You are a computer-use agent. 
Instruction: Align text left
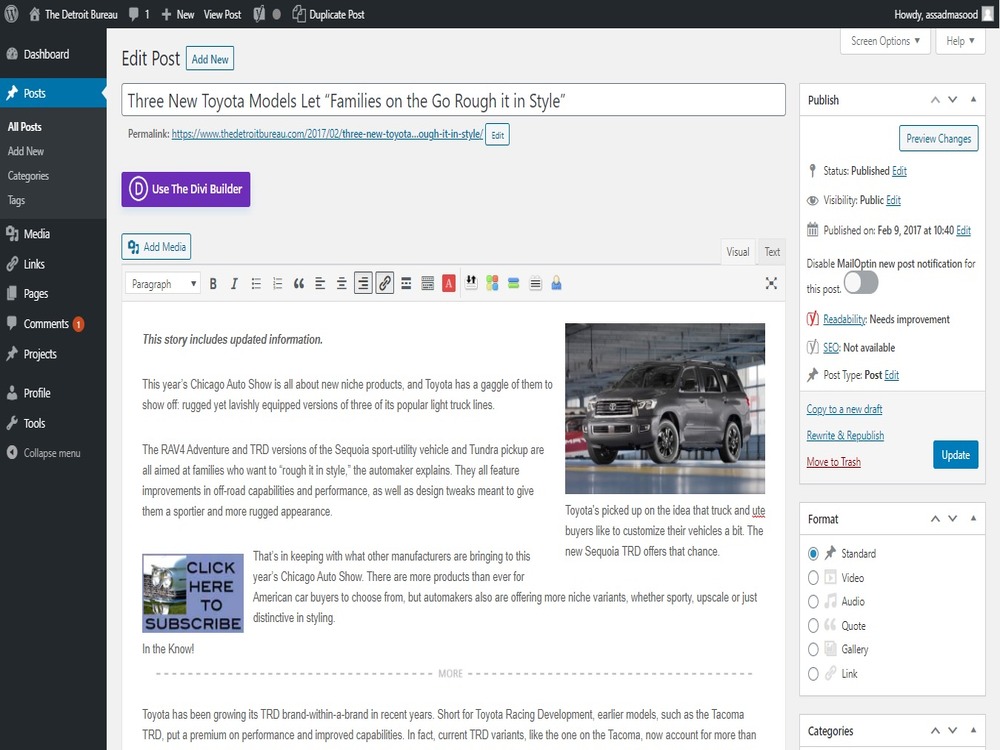[x=320, y=284]
